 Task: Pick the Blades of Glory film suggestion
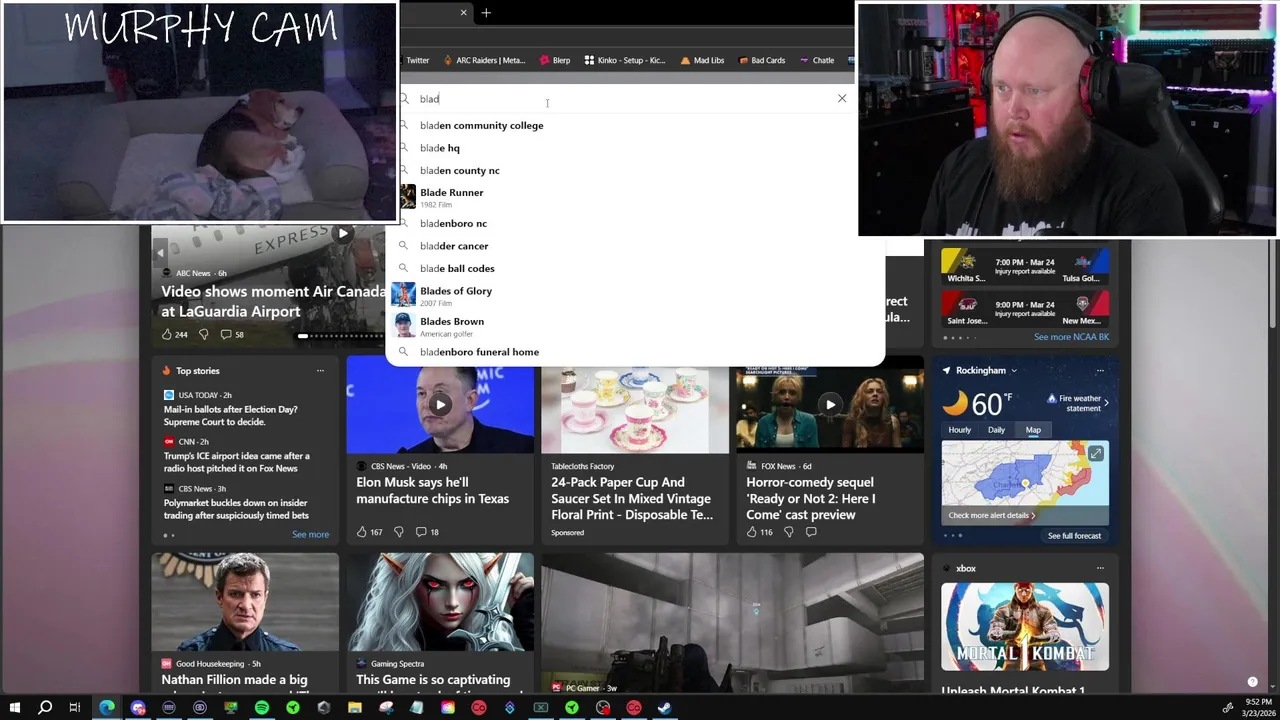coord(455,295)
